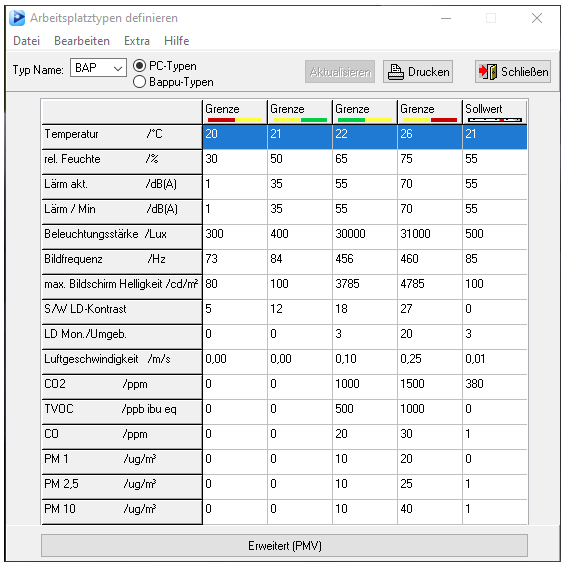Screen dimensions: 565x567
Task: Open the Bearbeiten menu
Action: click(x=82, y=41)
